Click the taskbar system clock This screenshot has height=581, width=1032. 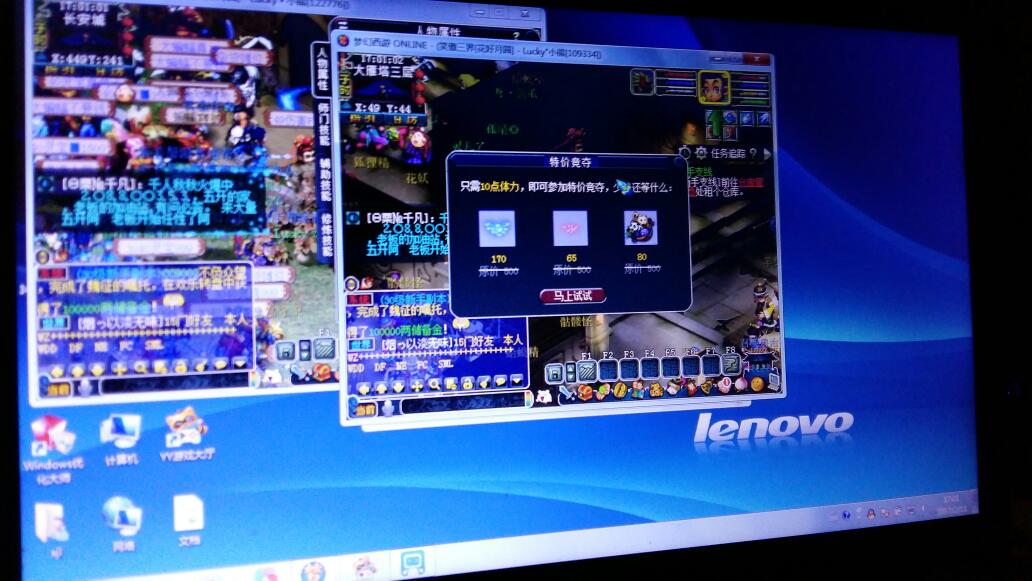pos(951,503)
